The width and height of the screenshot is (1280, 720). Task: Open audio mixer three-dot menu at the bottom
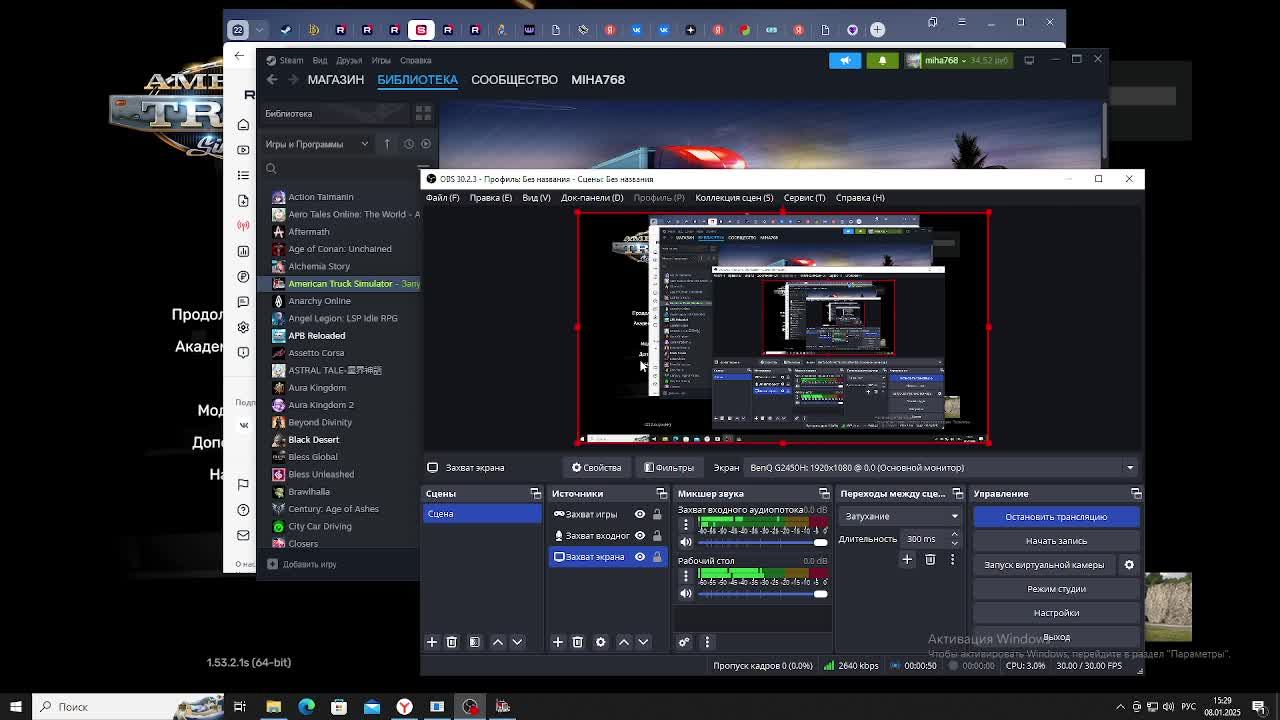point(707,642)
